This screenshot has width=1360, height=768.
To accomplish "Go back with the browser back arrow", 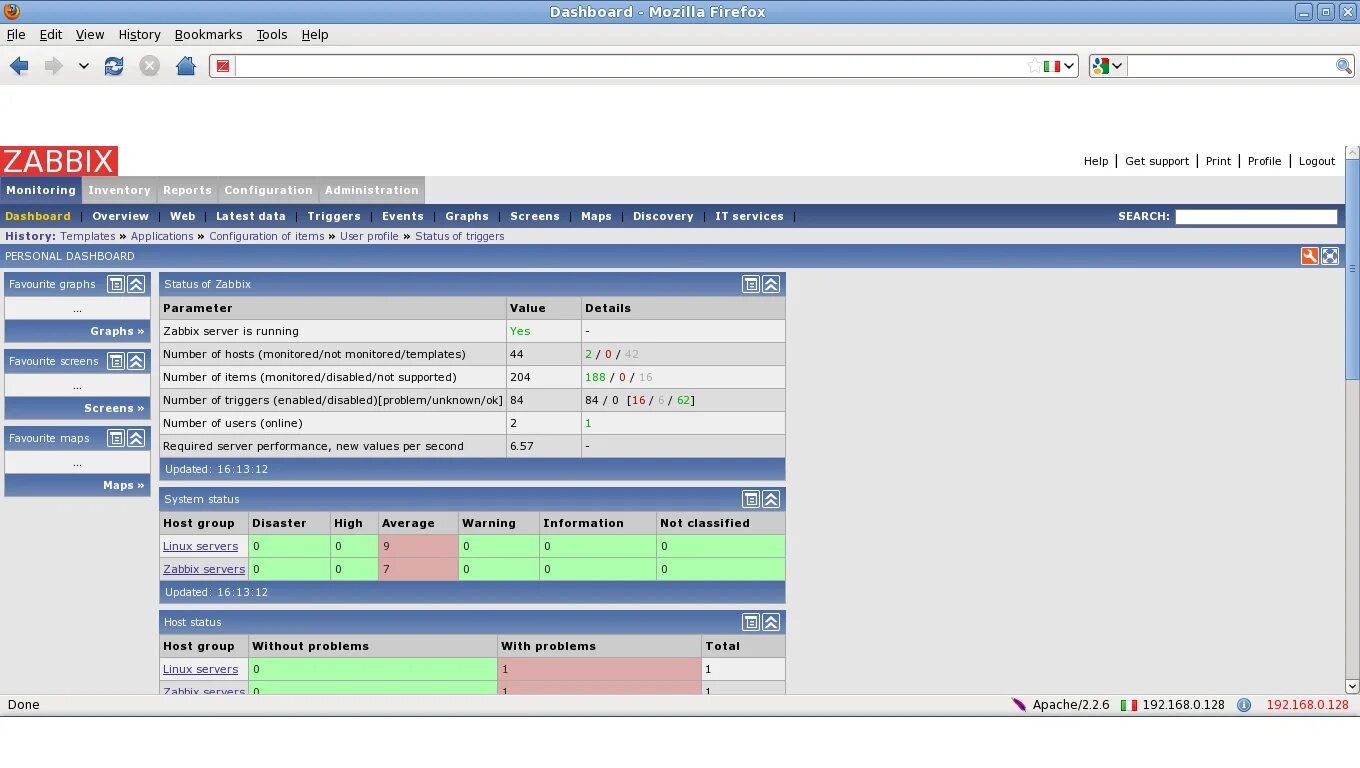I will [x=19, y=66].
